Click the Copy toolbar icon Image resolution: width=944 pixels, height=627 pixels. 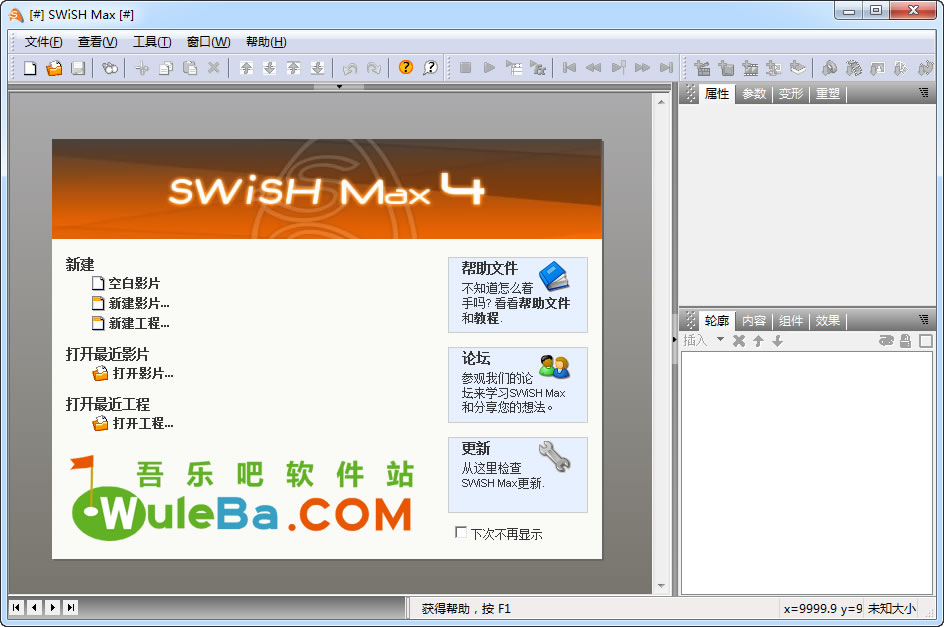pyautogui.click(x=166, y=68)
